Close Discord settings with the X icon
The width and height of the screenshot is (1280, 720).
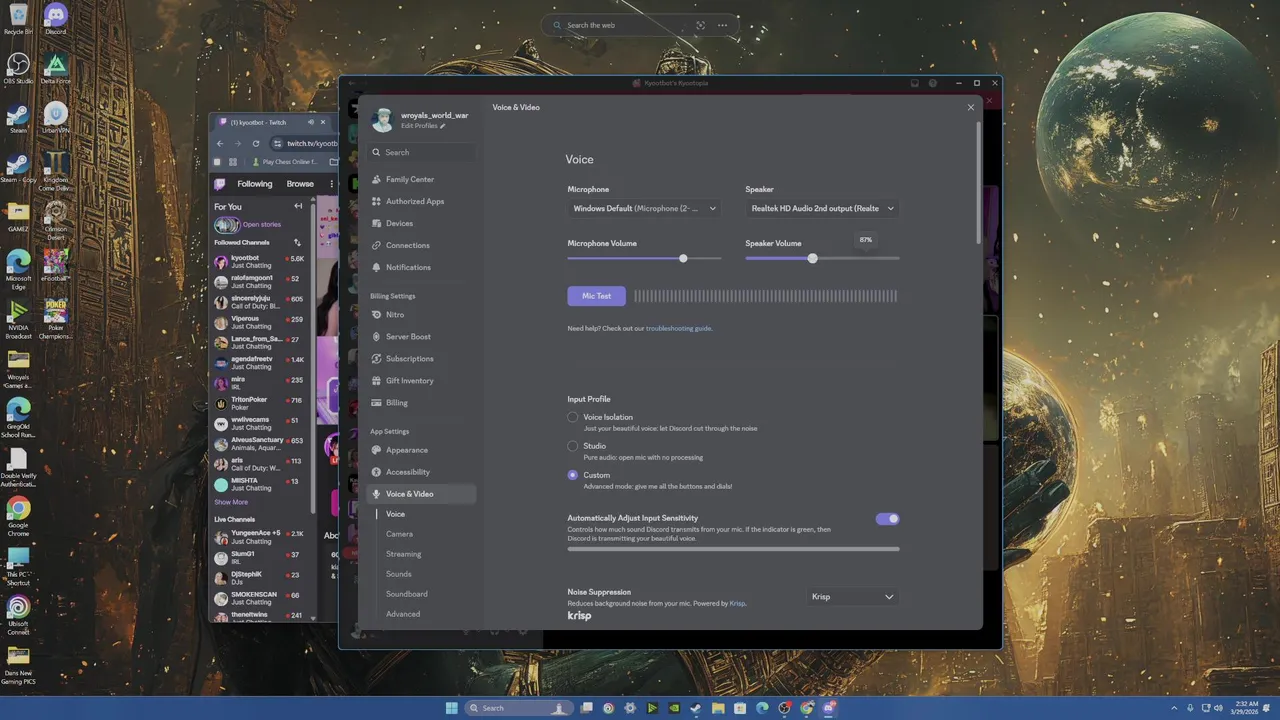(x=971, y=107)
